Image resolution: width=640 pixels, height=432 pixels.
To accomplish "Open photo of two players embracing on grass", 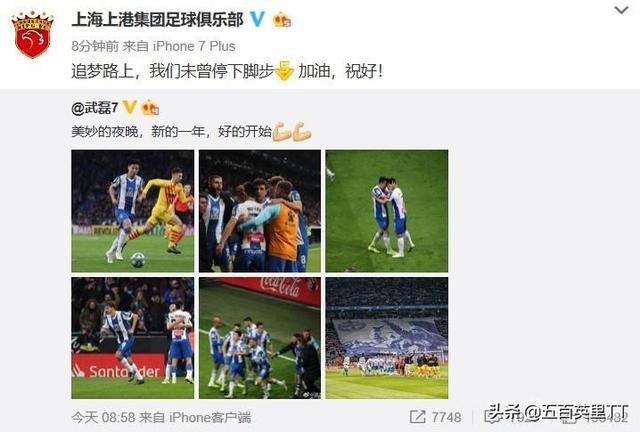I will point(387,211).
